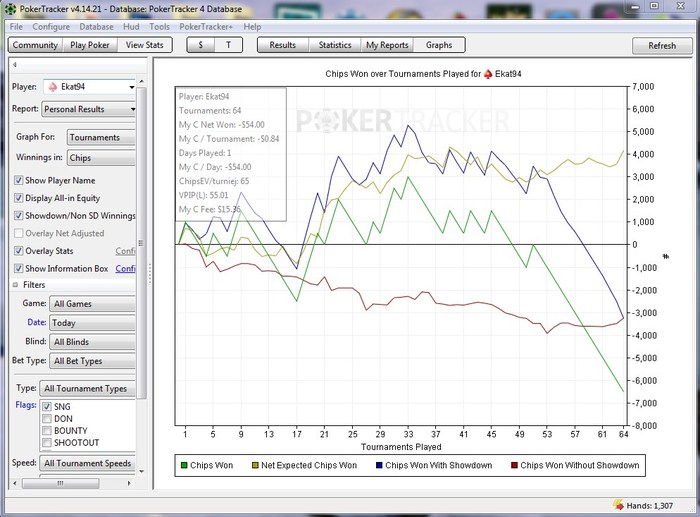Click horizontal scrollbar left arrow

coord(15,483)
